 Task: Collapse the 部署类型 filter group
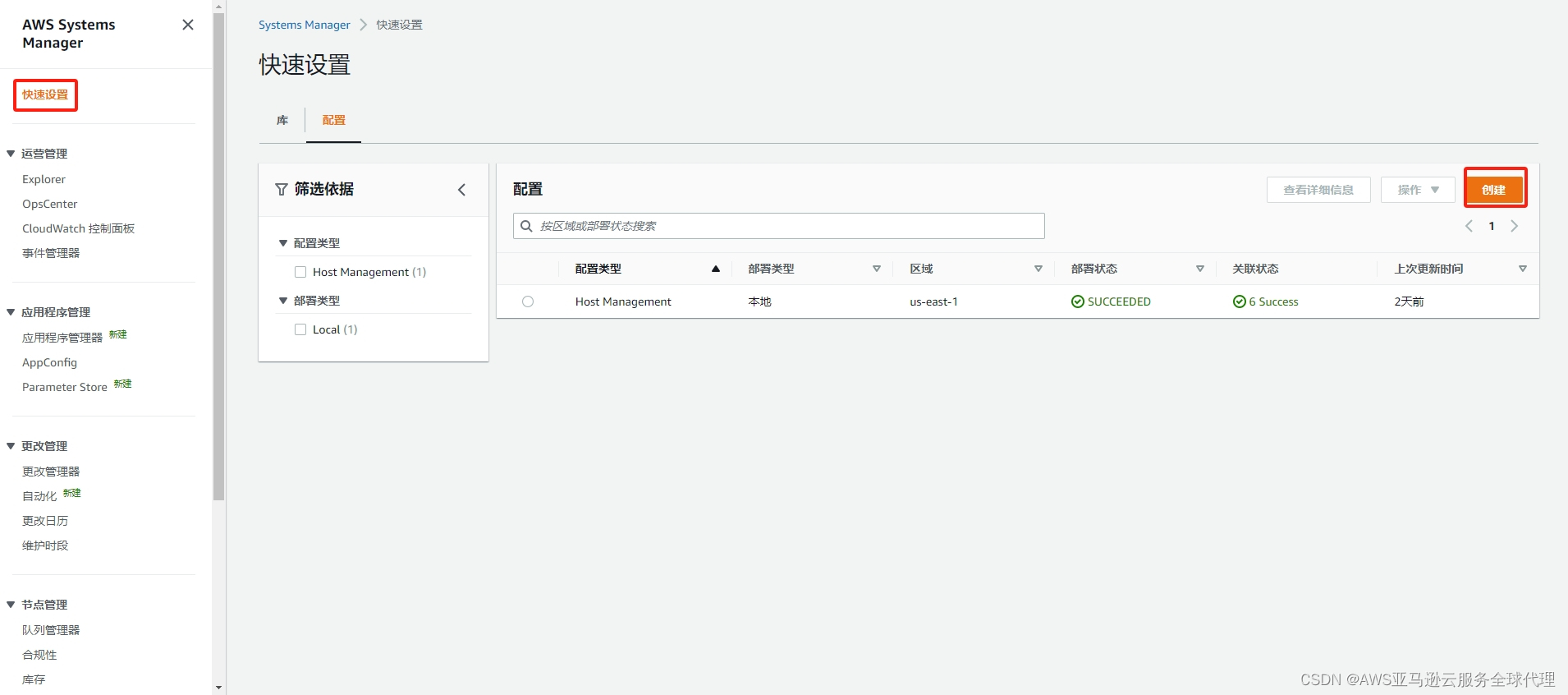coord(283,301)
